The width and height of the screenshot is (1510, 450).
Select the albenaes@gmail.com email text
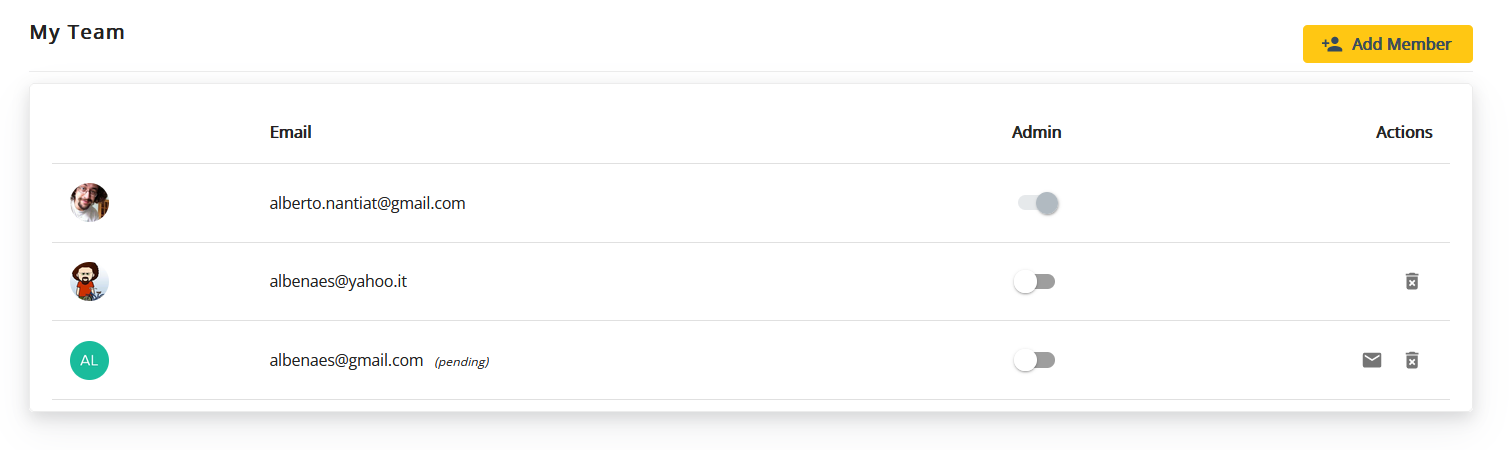(x=346, y=360)
